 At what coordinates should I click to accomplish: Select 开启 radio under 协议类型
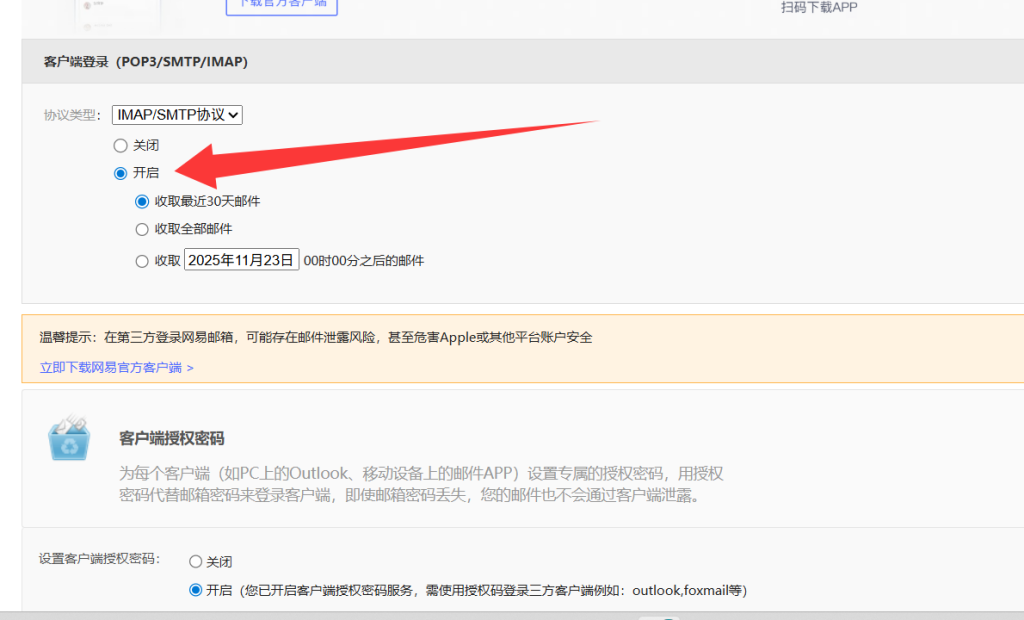(x=121, y=173)
